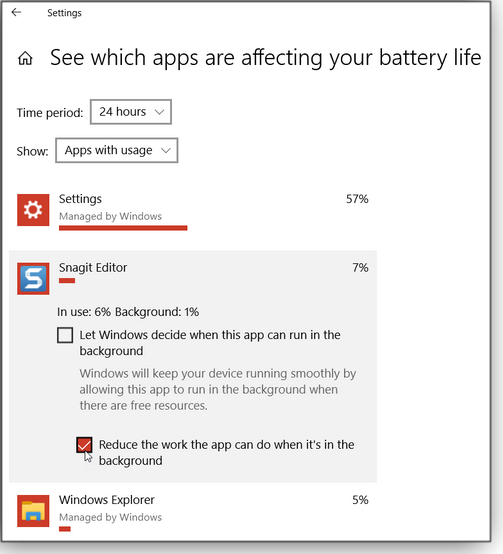Open the Show Apps with usage dropdown
Screen dimensions: 503x554
coord(117,151)
